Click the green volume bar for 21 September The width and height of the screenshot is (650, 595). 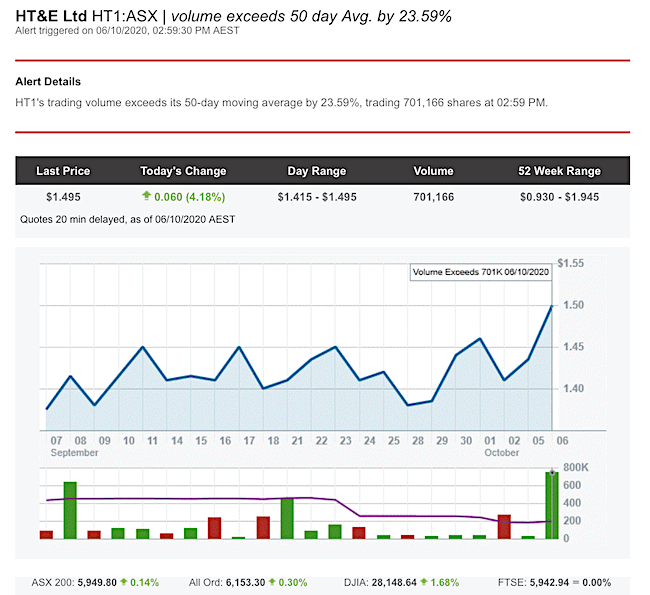pyautogui.click(x=287, y=518)
